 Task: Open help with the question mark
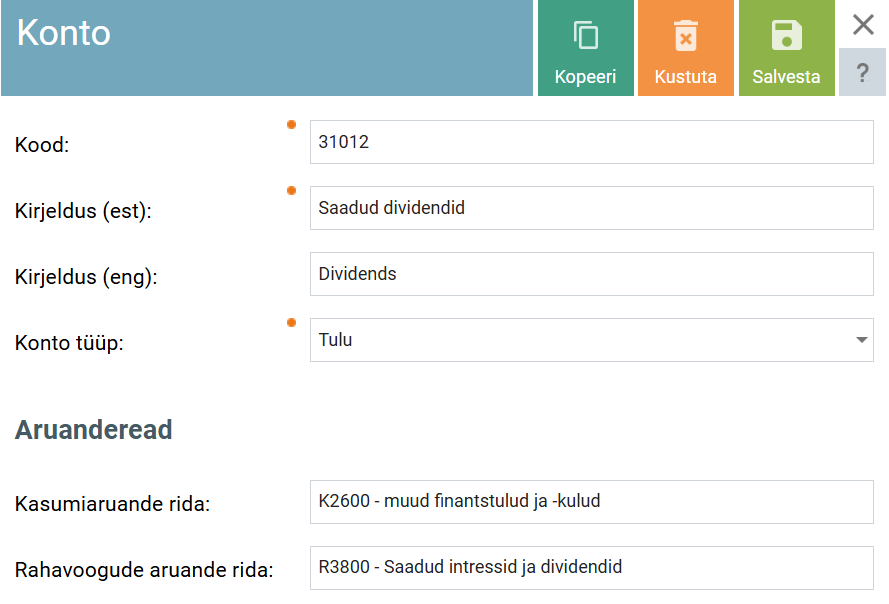tap(863, 73)
